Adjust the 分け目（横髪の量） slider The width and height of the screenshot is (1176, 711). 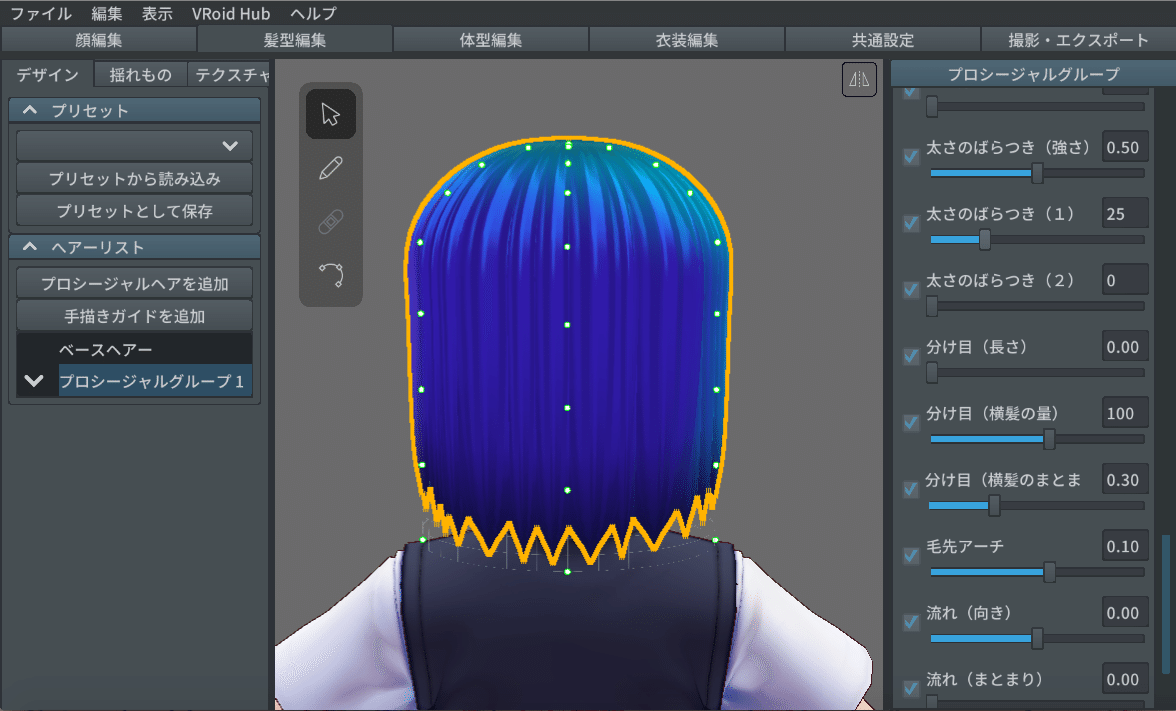[1037, 440]
